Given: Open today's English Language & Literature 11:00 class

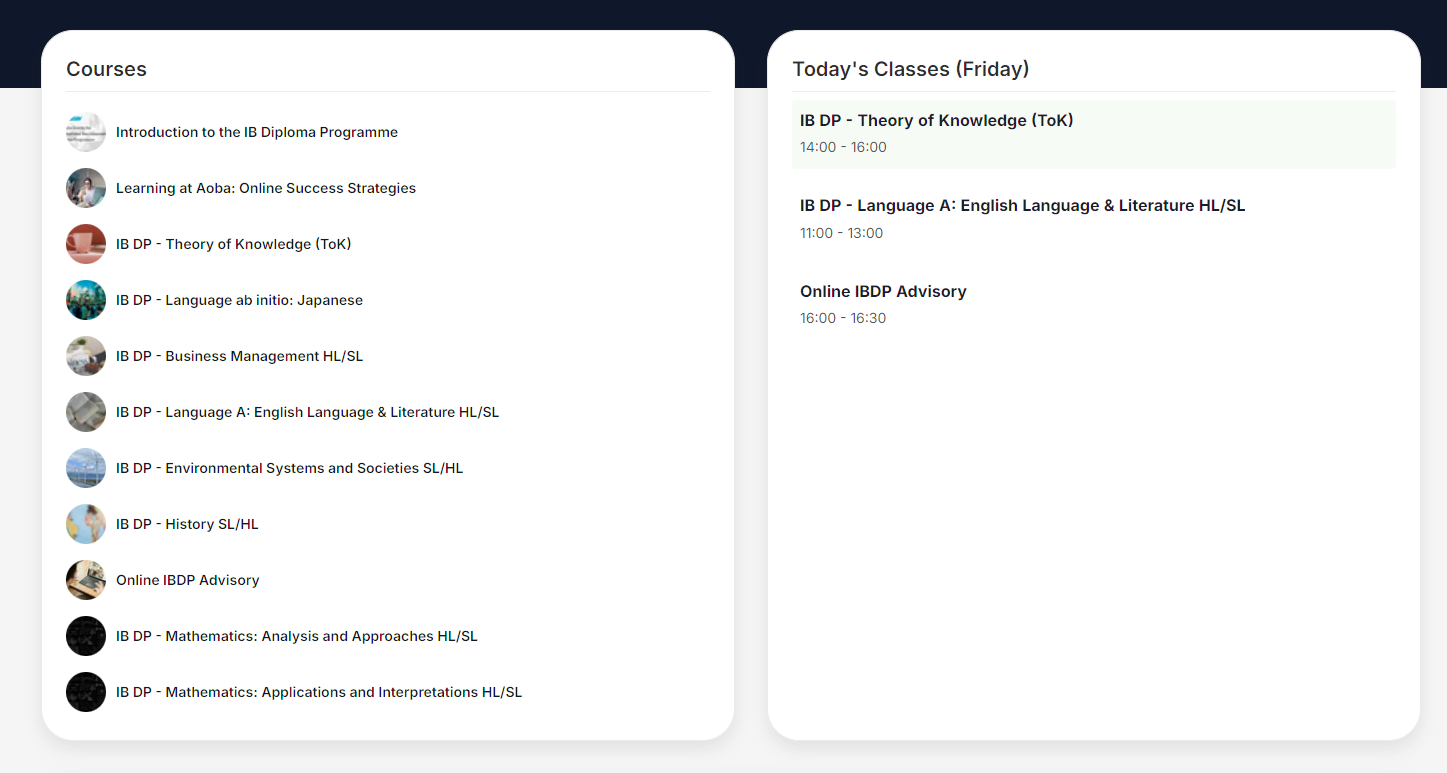Looking at the screenshot, I should pyautogui.click(x=1022, y=206).
